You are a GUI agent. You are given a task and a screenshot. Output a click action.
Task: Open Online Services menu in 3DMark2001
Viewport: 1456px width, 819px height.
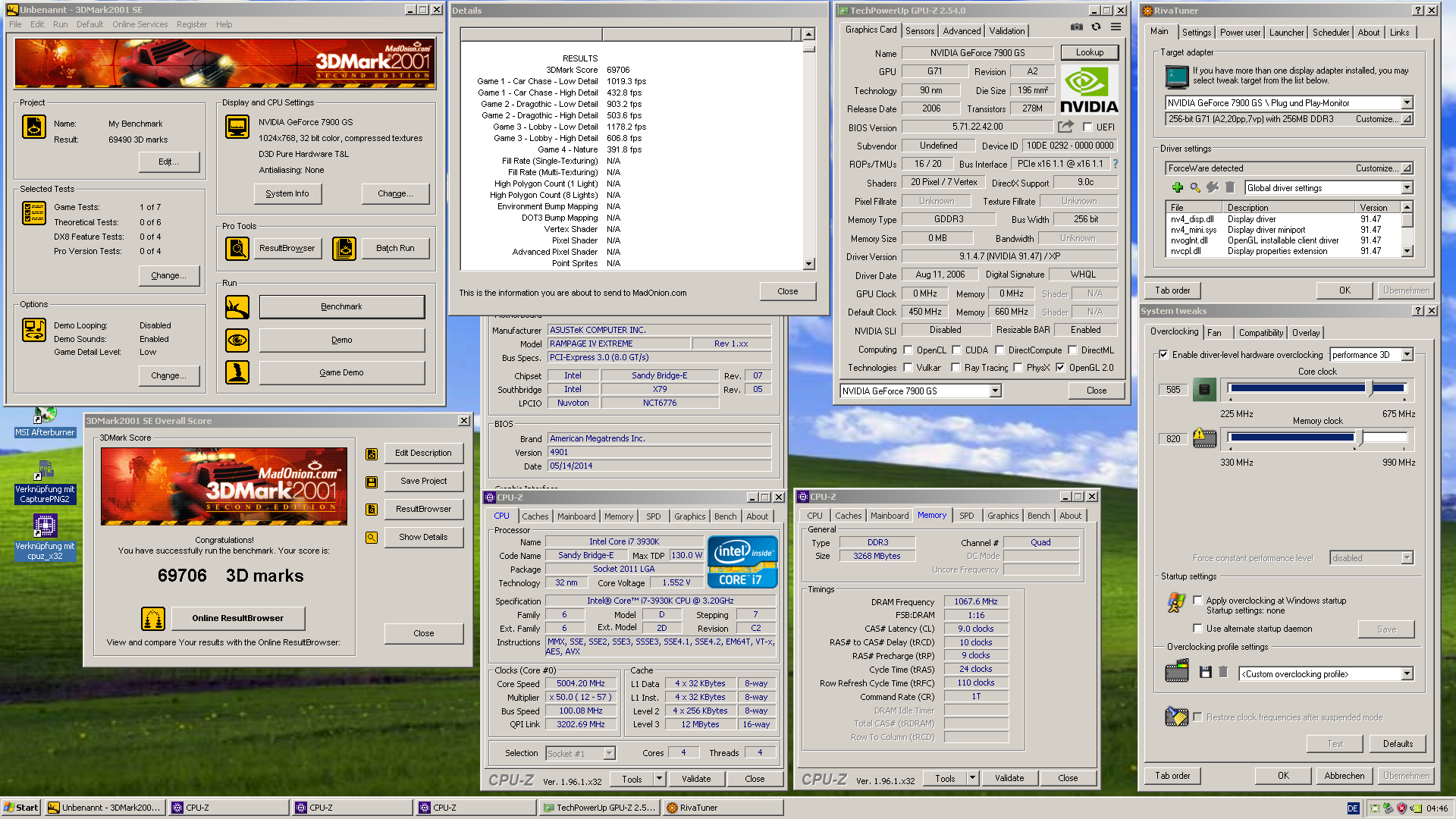pos(140,24)
